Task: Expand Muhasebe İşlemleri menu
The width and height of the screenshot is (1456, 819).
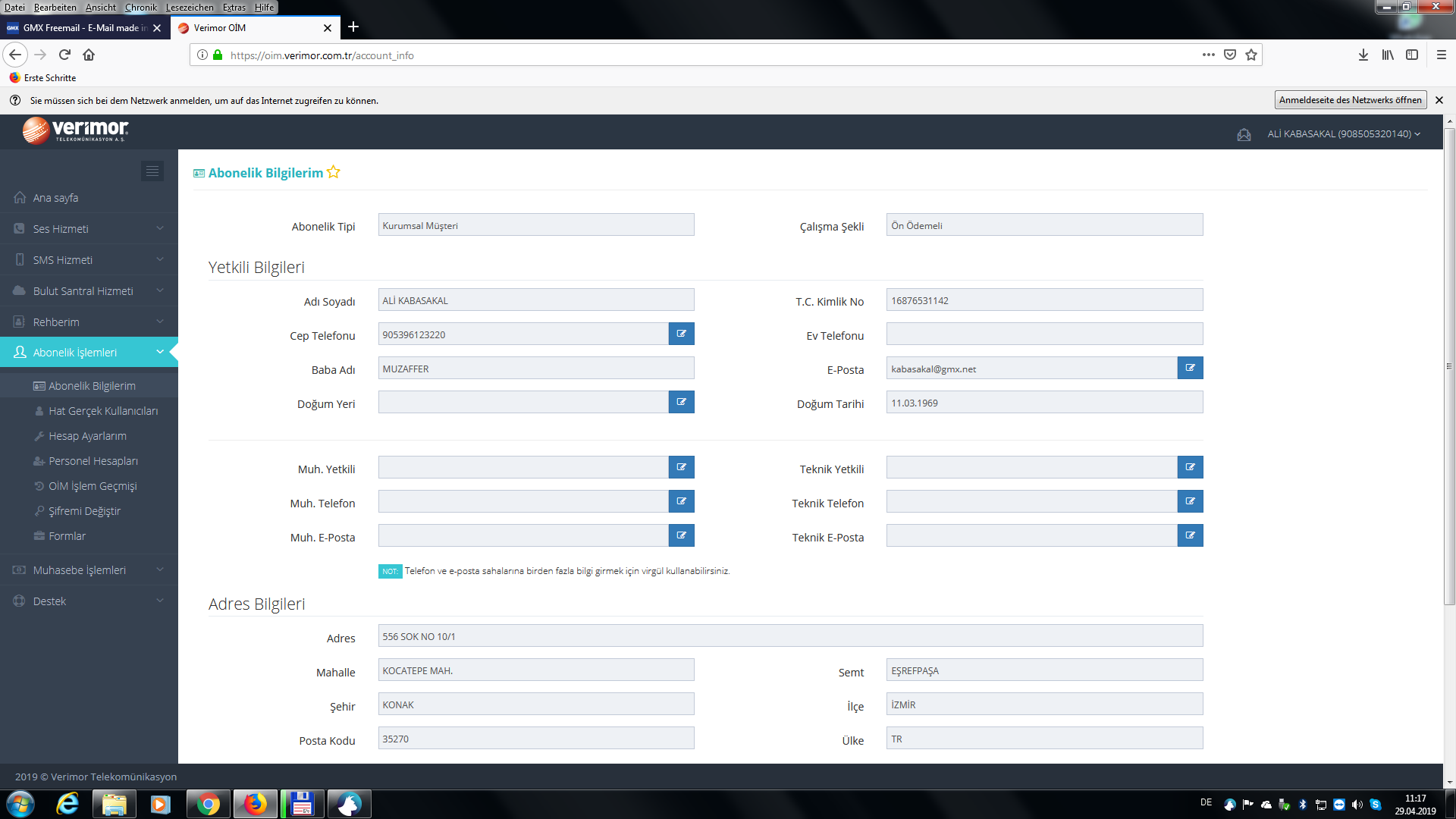Action: [89, 570]
